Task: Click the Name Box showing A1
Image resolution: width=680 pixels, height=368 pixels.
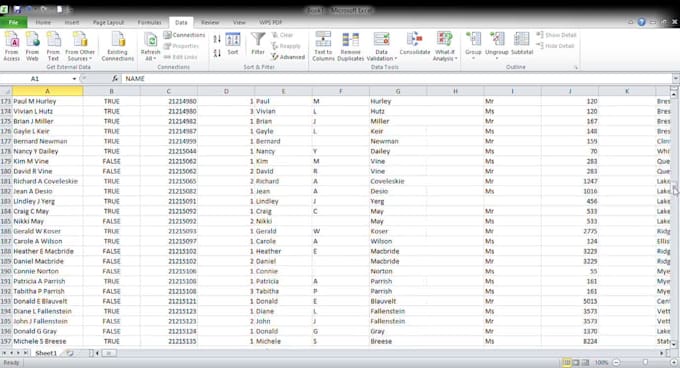Action: pyautogui.click(x=36, y=78)
